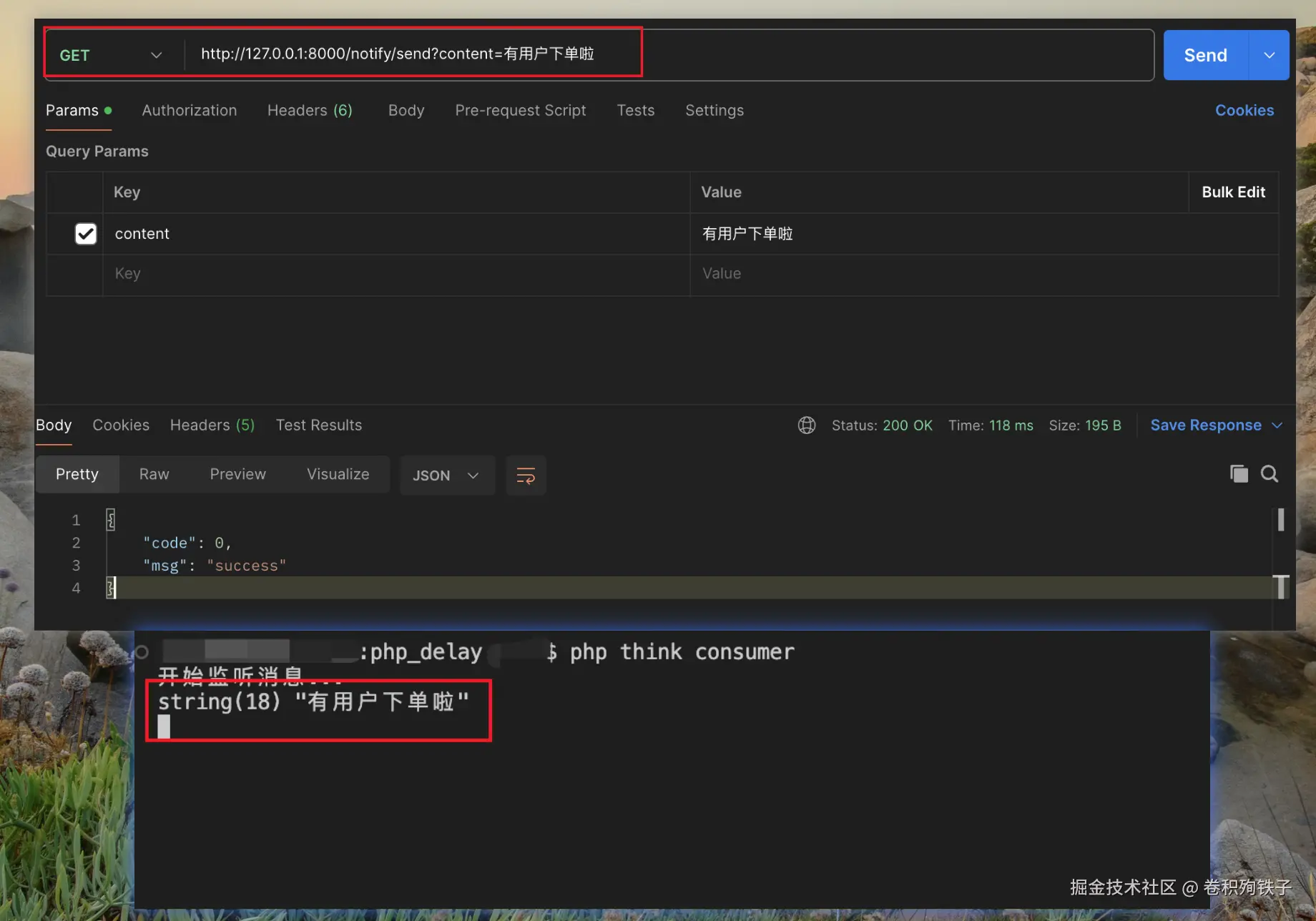
Task: Click Bulk Edit for query params
Action: (1234, 192)
